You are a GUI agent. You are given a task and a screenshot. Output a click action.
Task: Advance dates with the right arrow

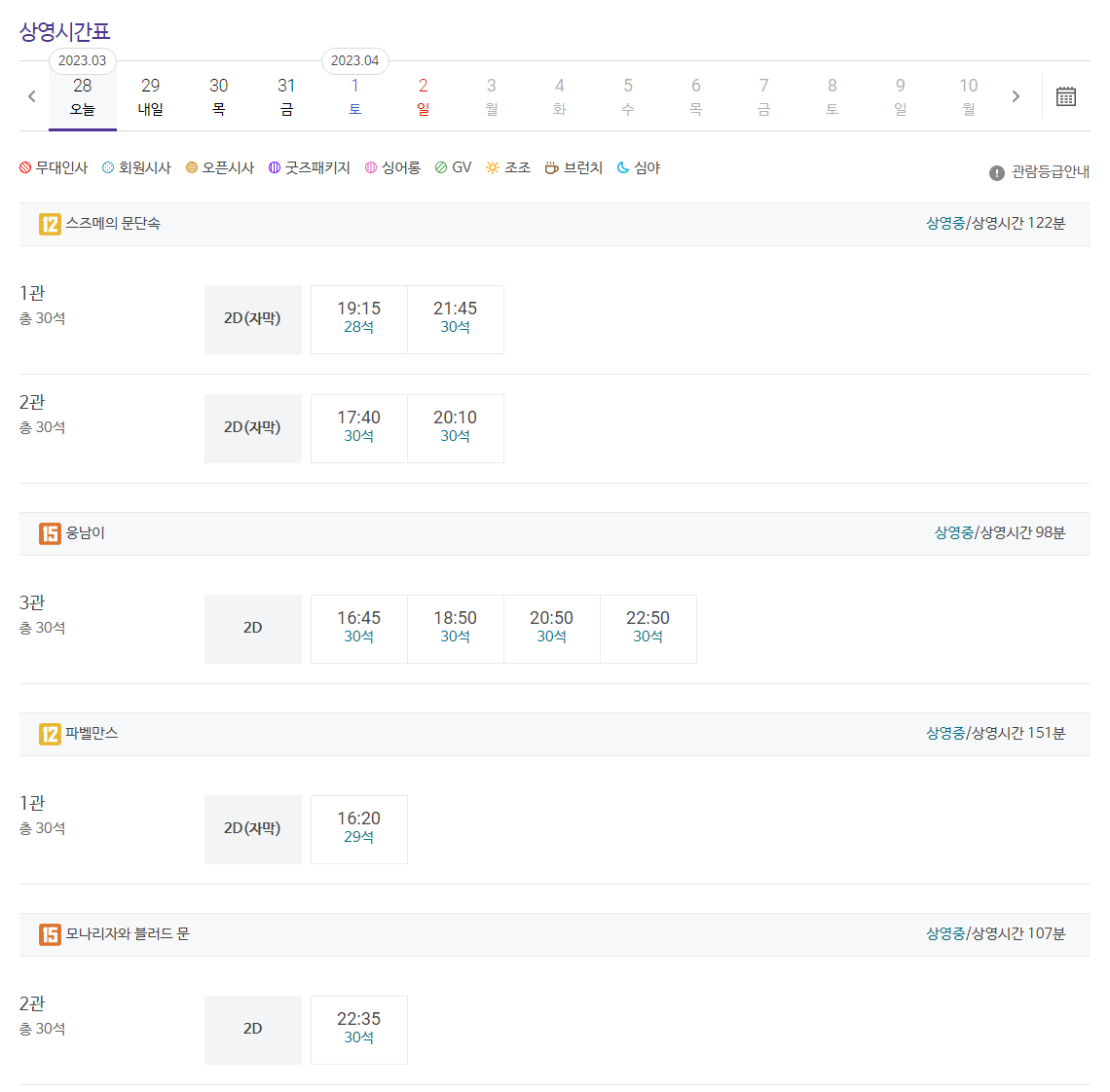point(1016,96)
